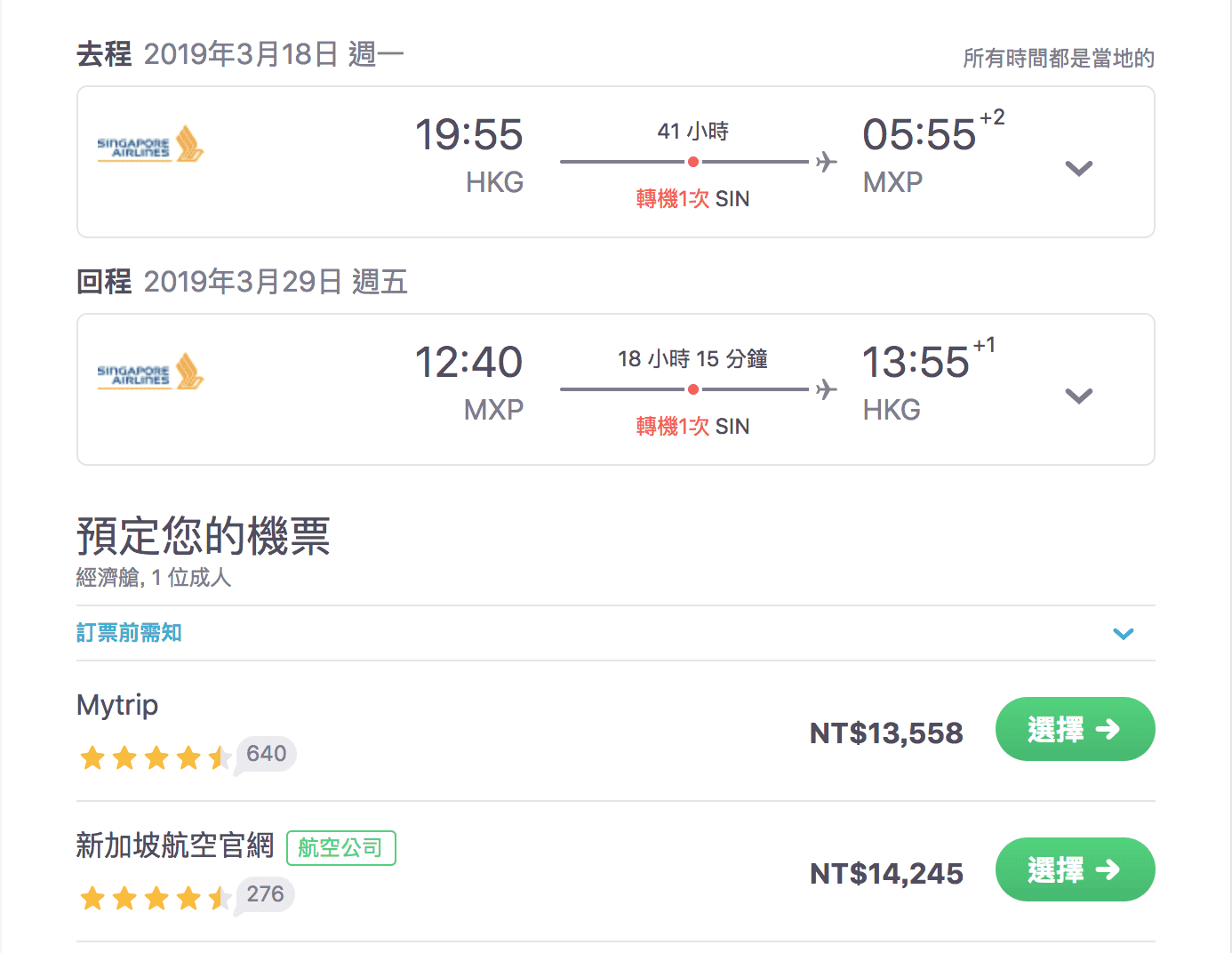Click the Singapore Airlines logo on outbound flight

[149, 147]
